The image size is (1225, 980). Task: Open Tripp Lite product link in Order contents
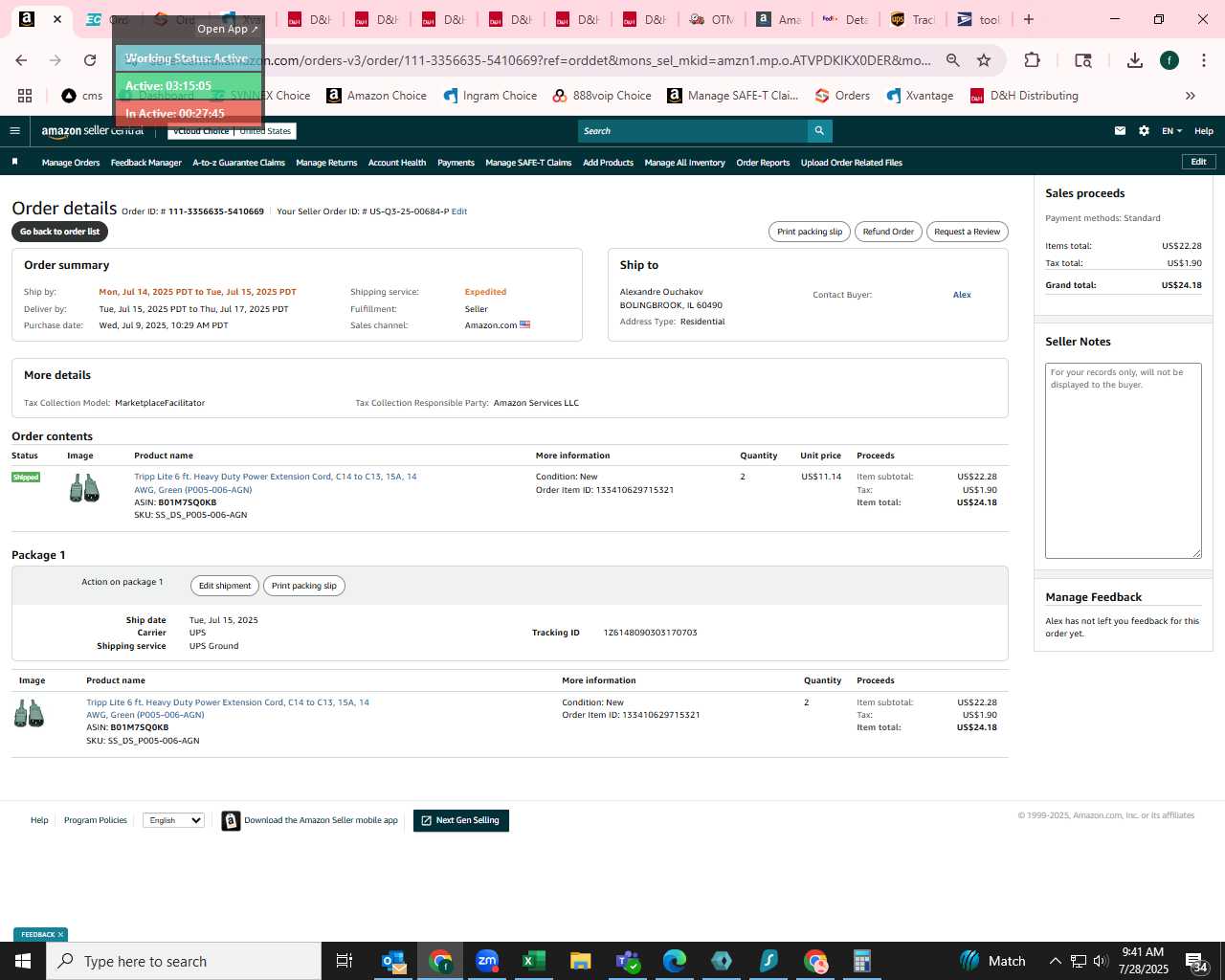coord(275,483)
